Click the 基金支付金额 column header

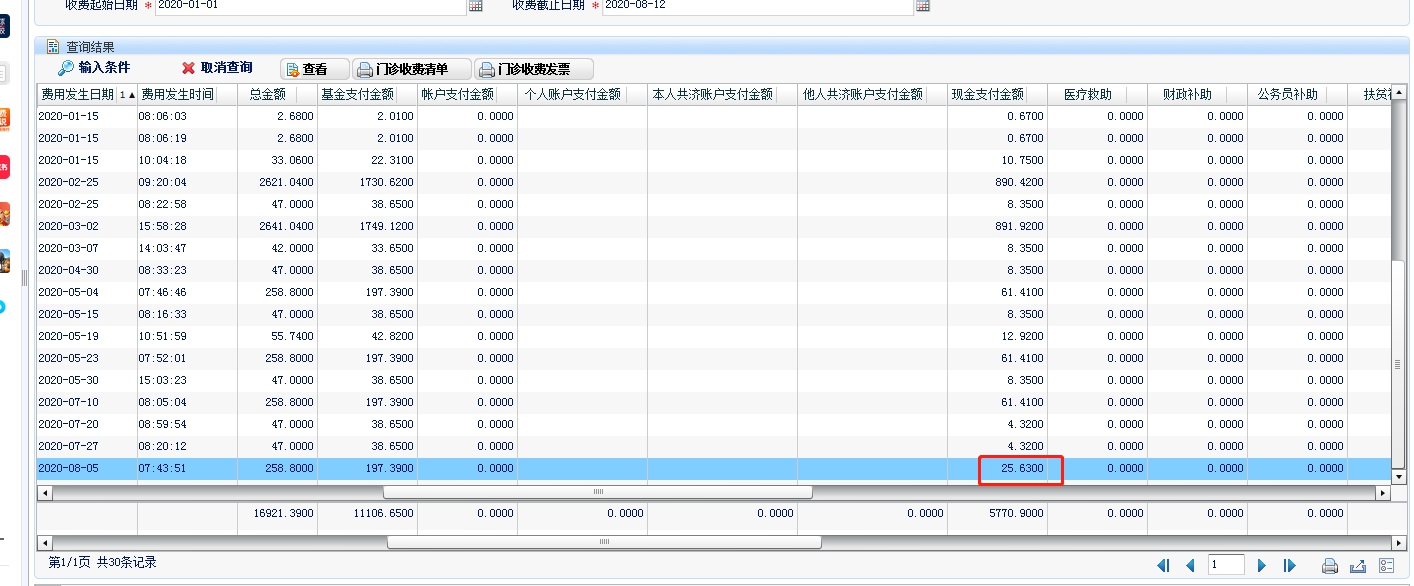(367, 94)
